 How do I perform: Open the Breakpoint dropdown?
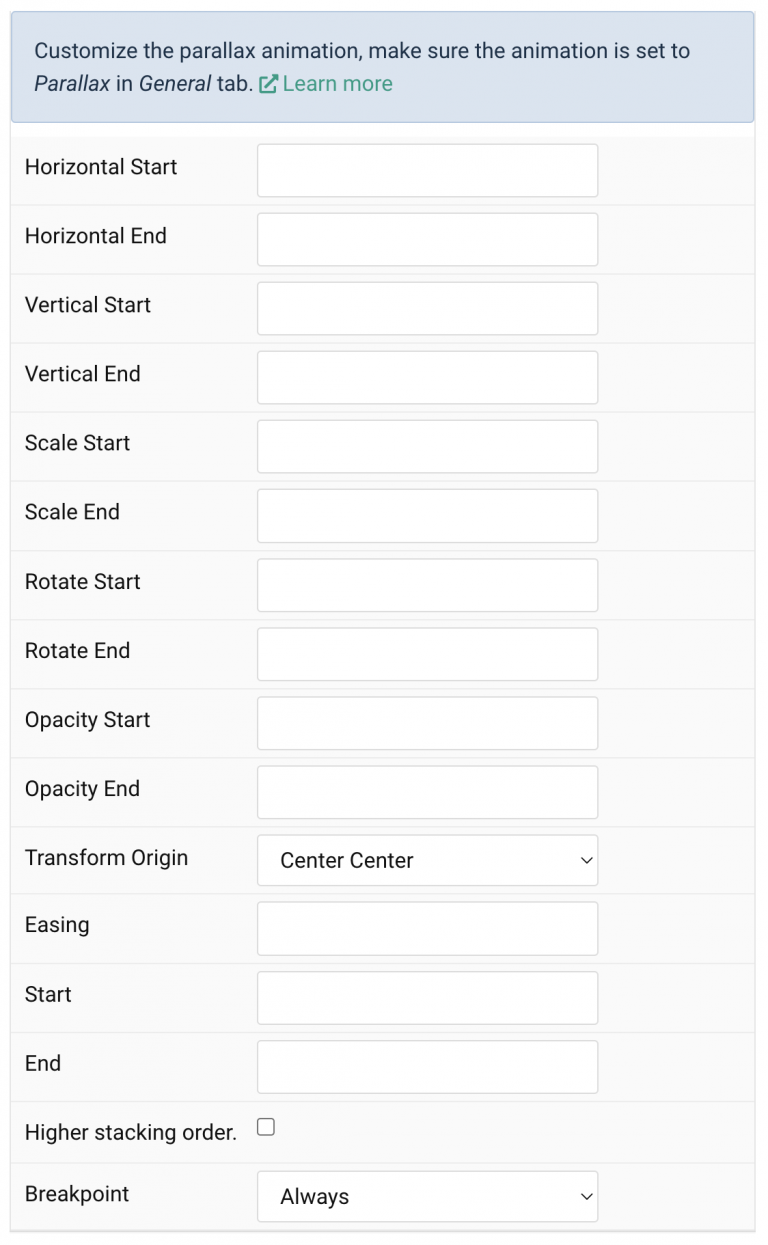427,1196
